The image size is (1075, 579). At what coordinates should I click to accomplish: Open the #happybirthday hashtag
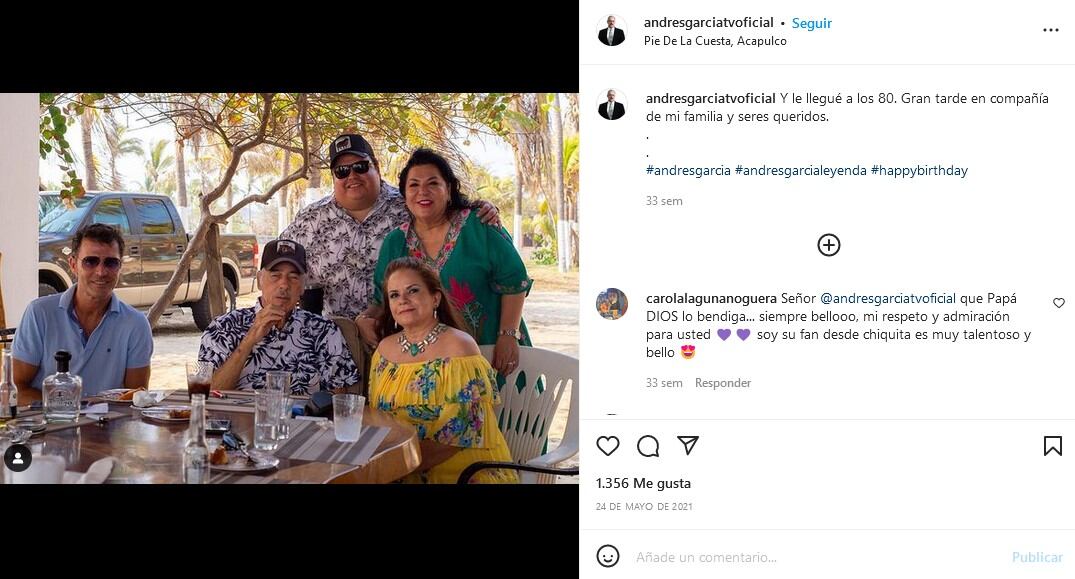[919, 171]
